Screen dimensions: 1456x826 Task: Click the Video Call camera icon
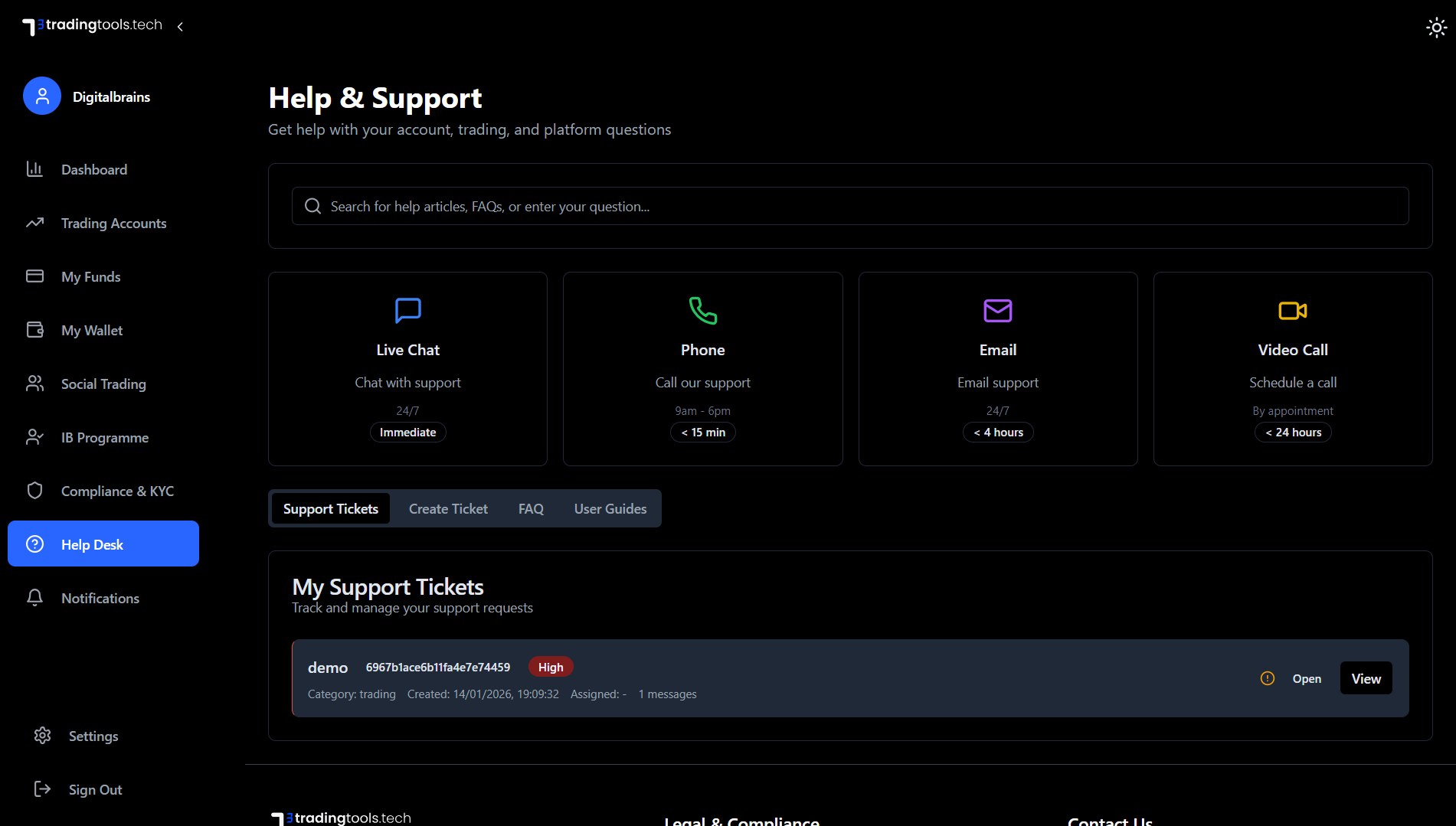tap(1292, 310)
